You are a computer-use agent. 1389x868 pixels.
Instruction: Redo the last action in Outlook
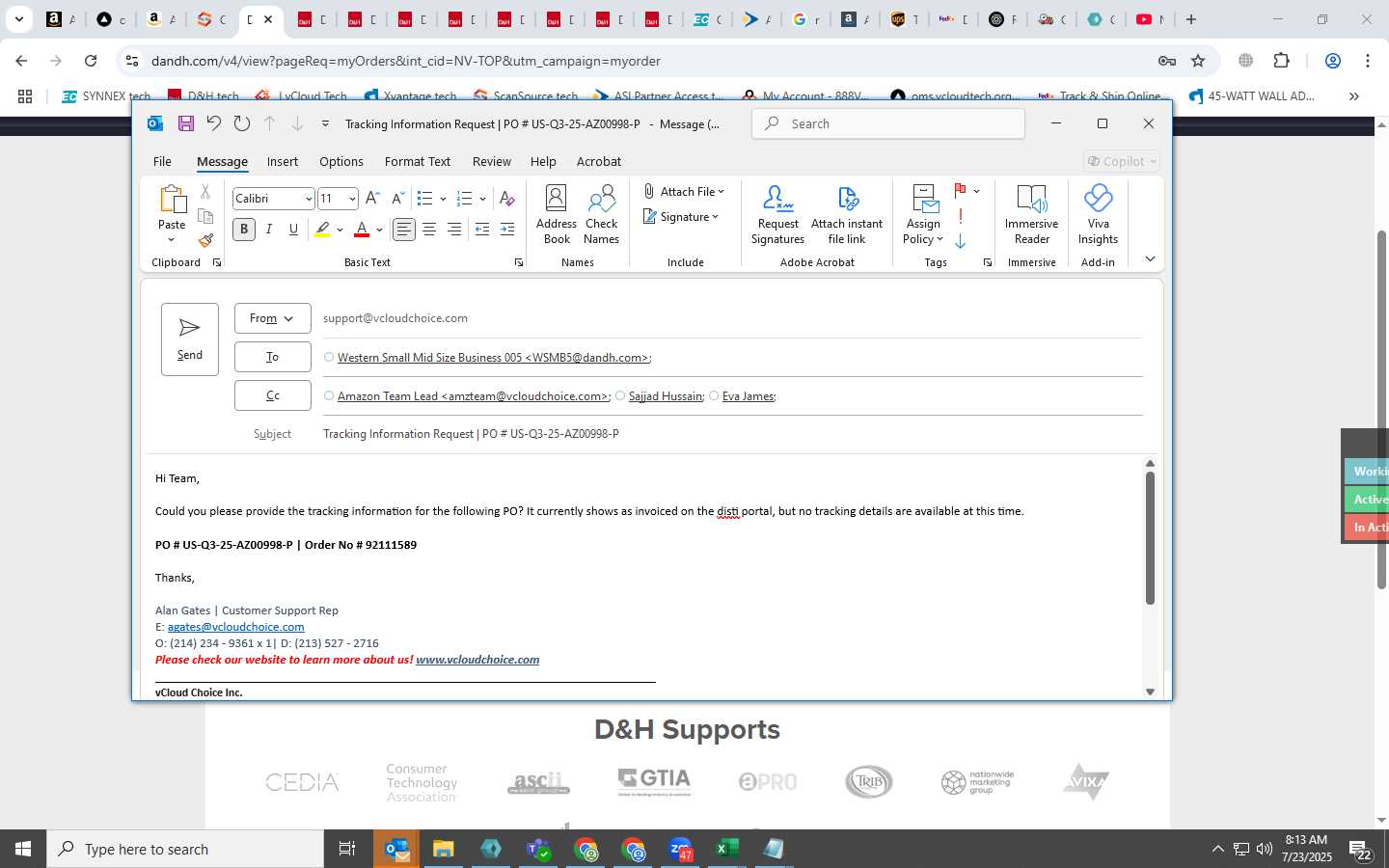click(x=242, y=123)
